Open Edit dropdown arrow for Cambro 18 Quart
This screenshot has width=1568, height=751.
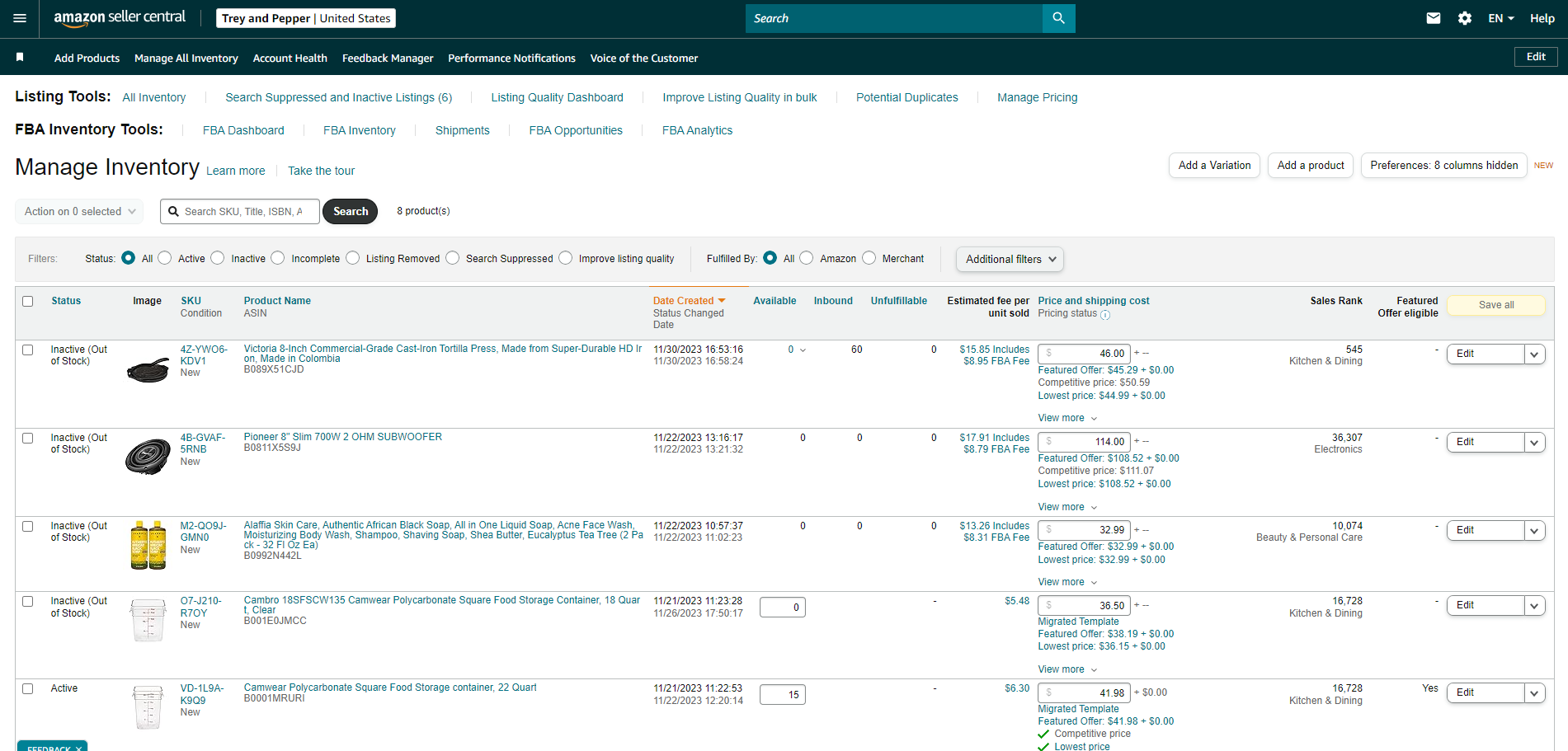(1535, 606)
